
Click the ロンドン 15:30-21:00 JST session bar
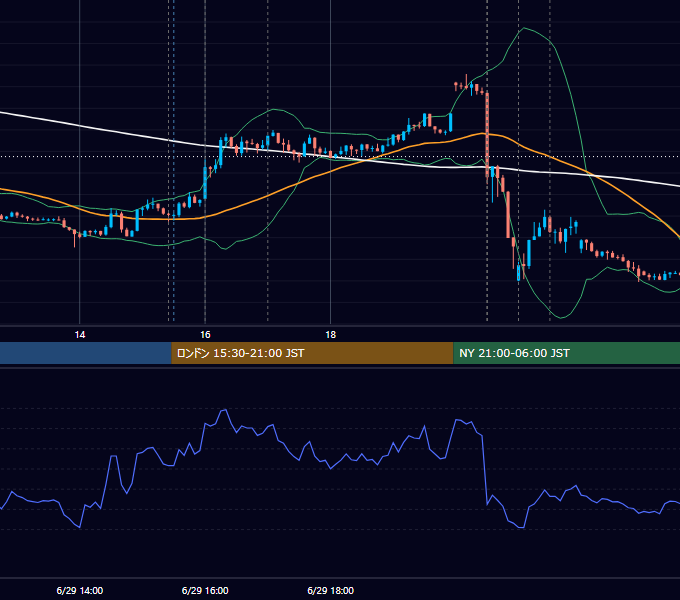312,353
